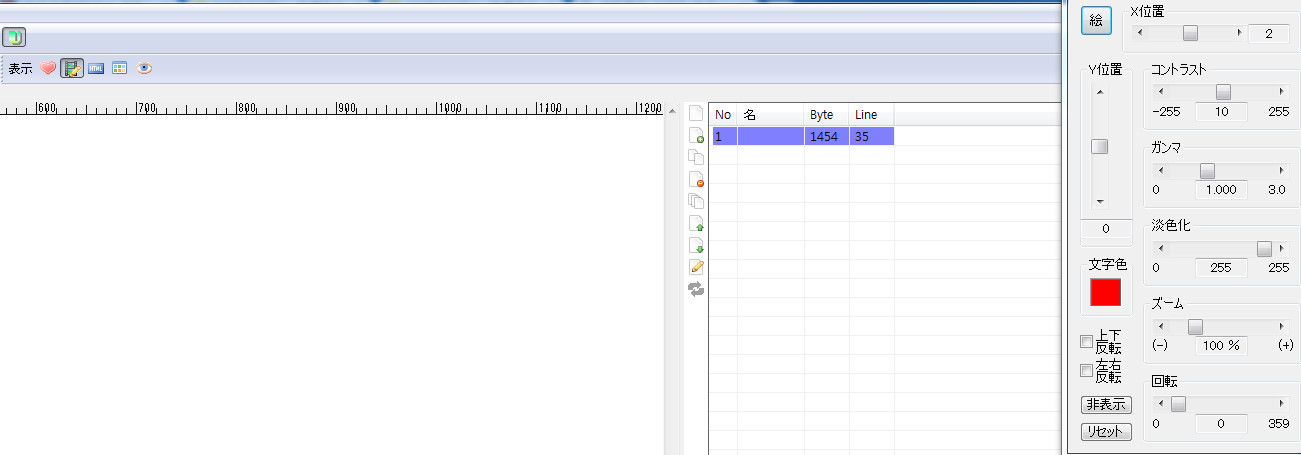Screen dimensions: 1301x455
Task: Click the add page icon with green plus
Action: pyautogui.click(x=696, y=136)
